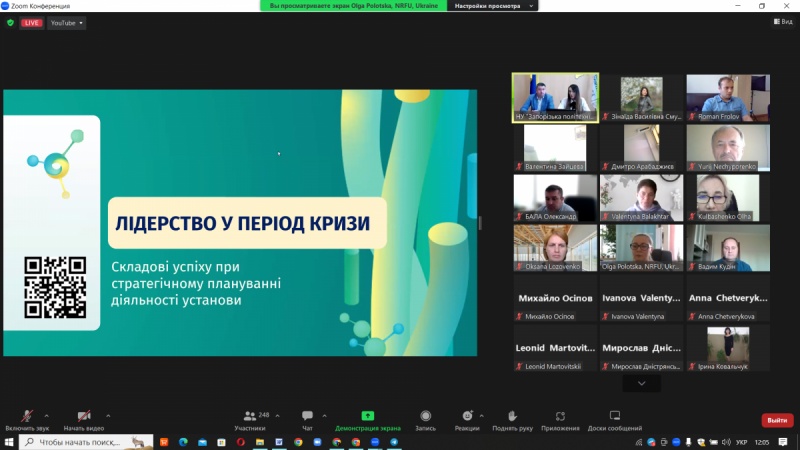Expand video options arrow beside Начать видео

point(108,415)
